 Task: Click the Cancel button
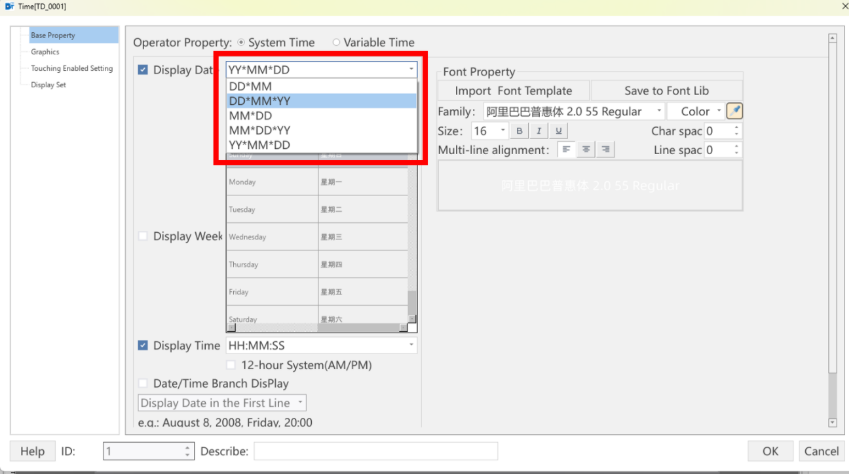pos(821,451)
